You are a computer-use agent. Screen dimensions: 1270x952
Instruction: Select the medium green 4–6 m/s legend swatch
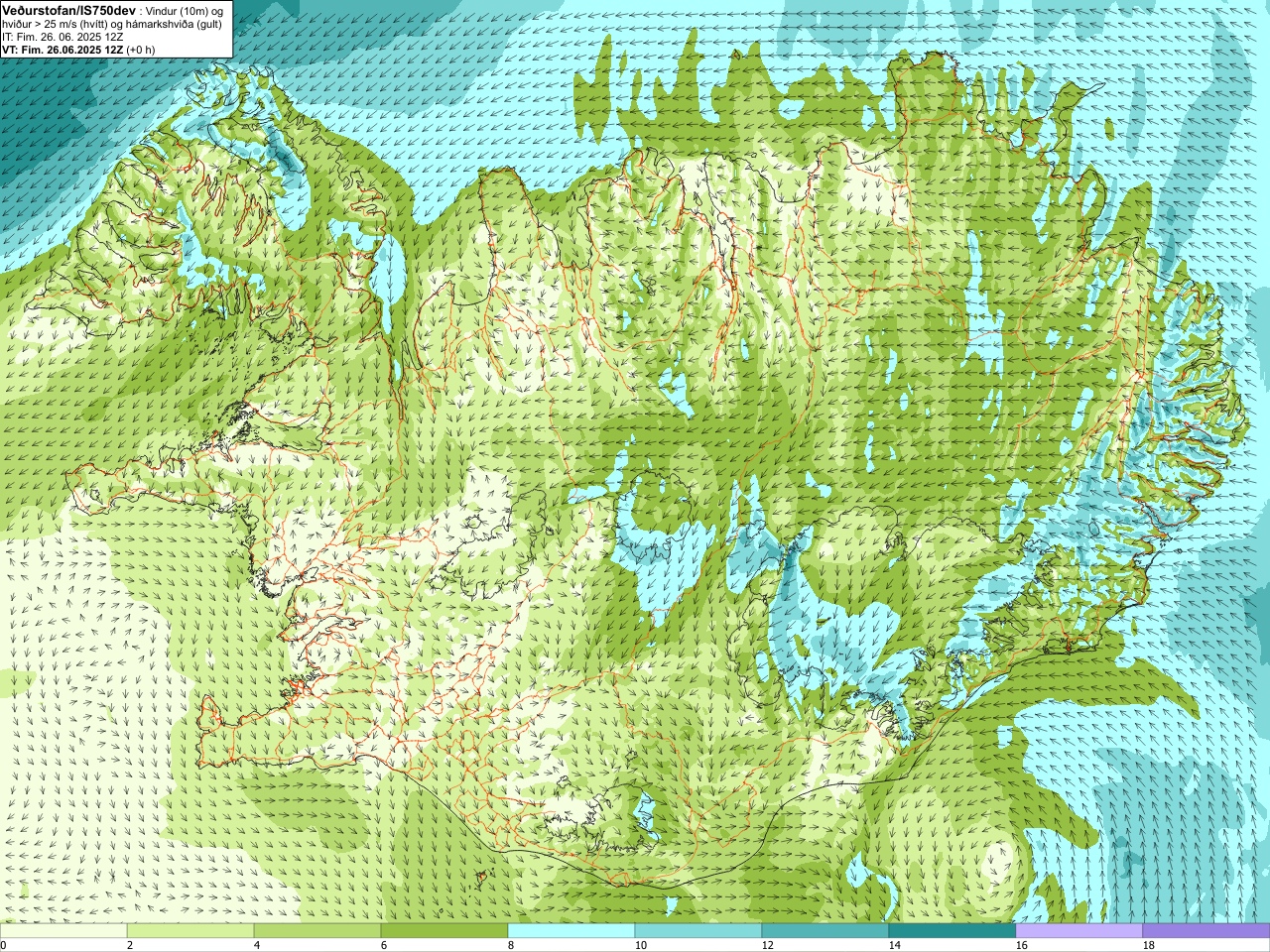point(317,931)
